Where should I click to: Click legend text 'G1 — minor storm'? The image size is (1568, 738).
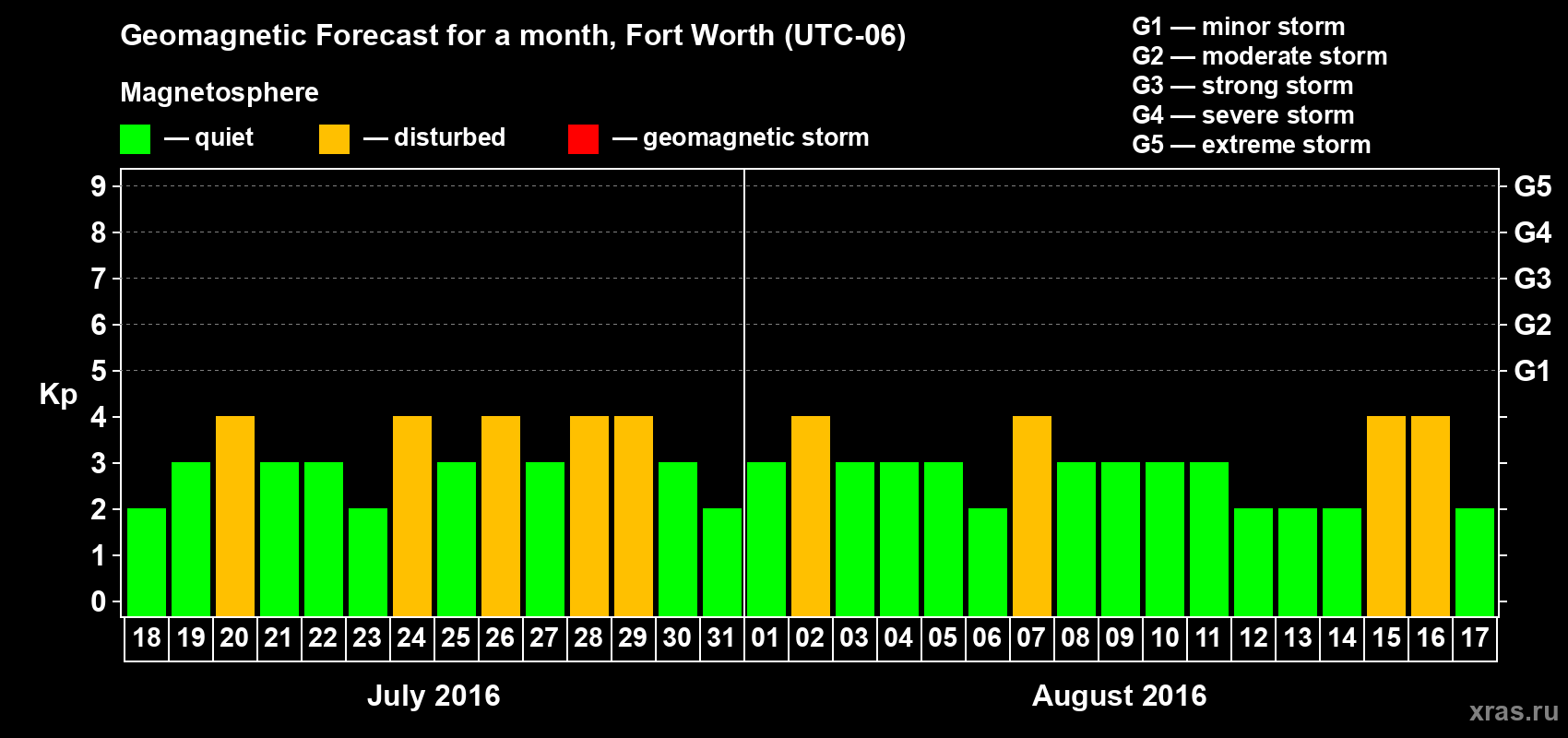[x=1239, y=27]
